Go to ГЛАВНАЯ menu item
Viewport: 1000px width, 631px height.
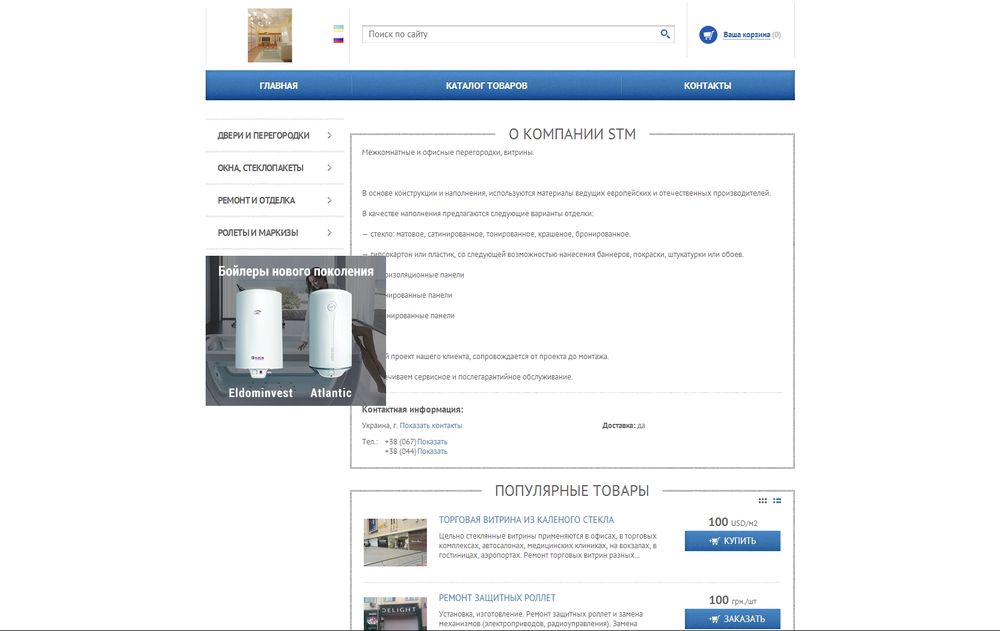[279, 85]
